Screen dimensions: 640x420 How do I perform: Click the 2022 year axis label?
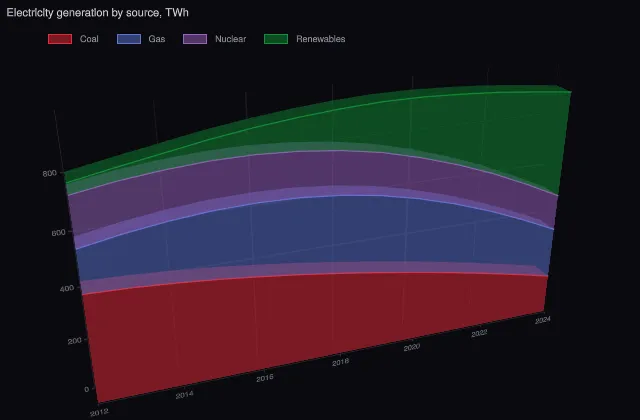479,333
